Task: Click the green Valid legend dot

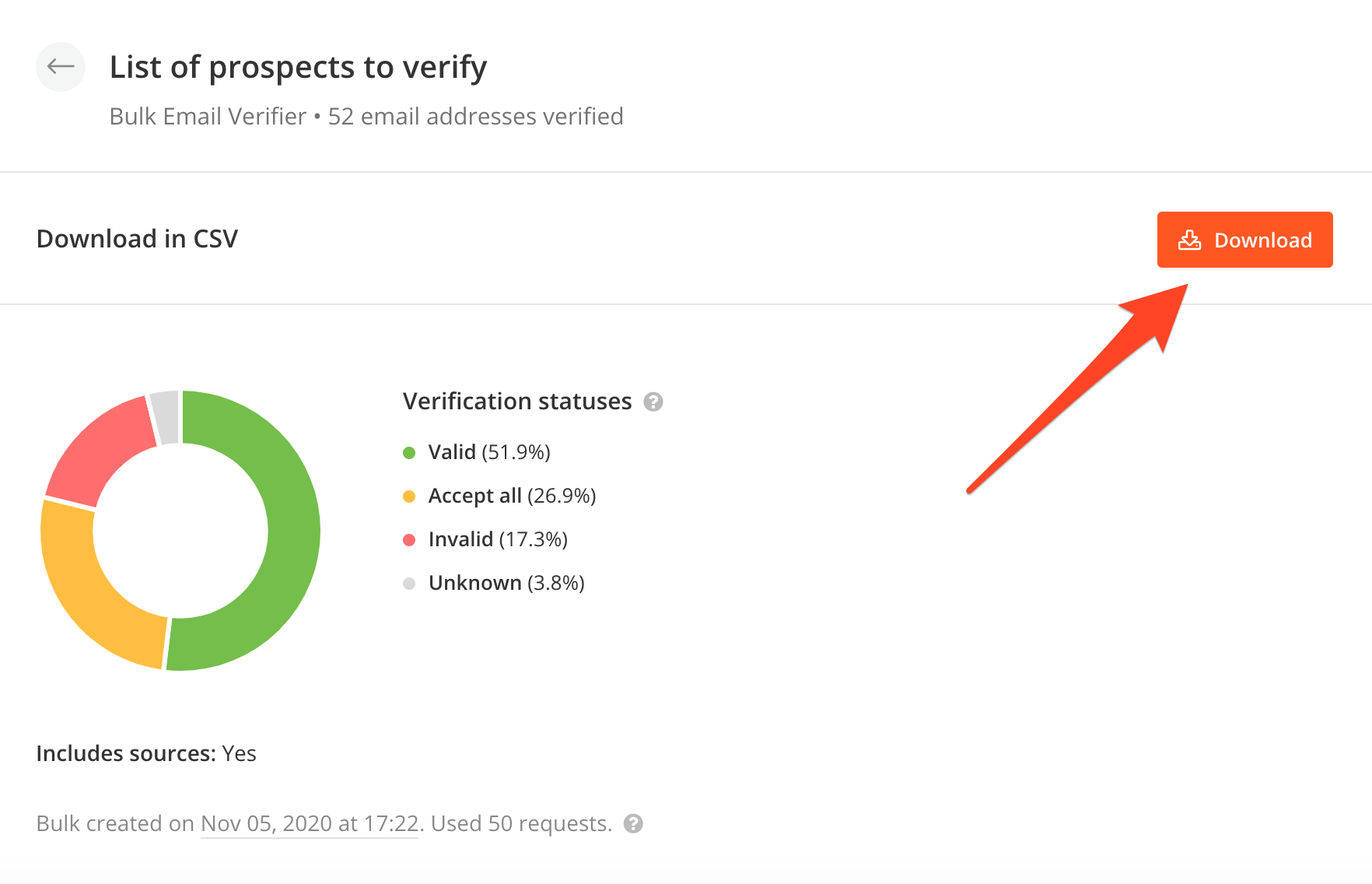Action: [x=409, y=453]
